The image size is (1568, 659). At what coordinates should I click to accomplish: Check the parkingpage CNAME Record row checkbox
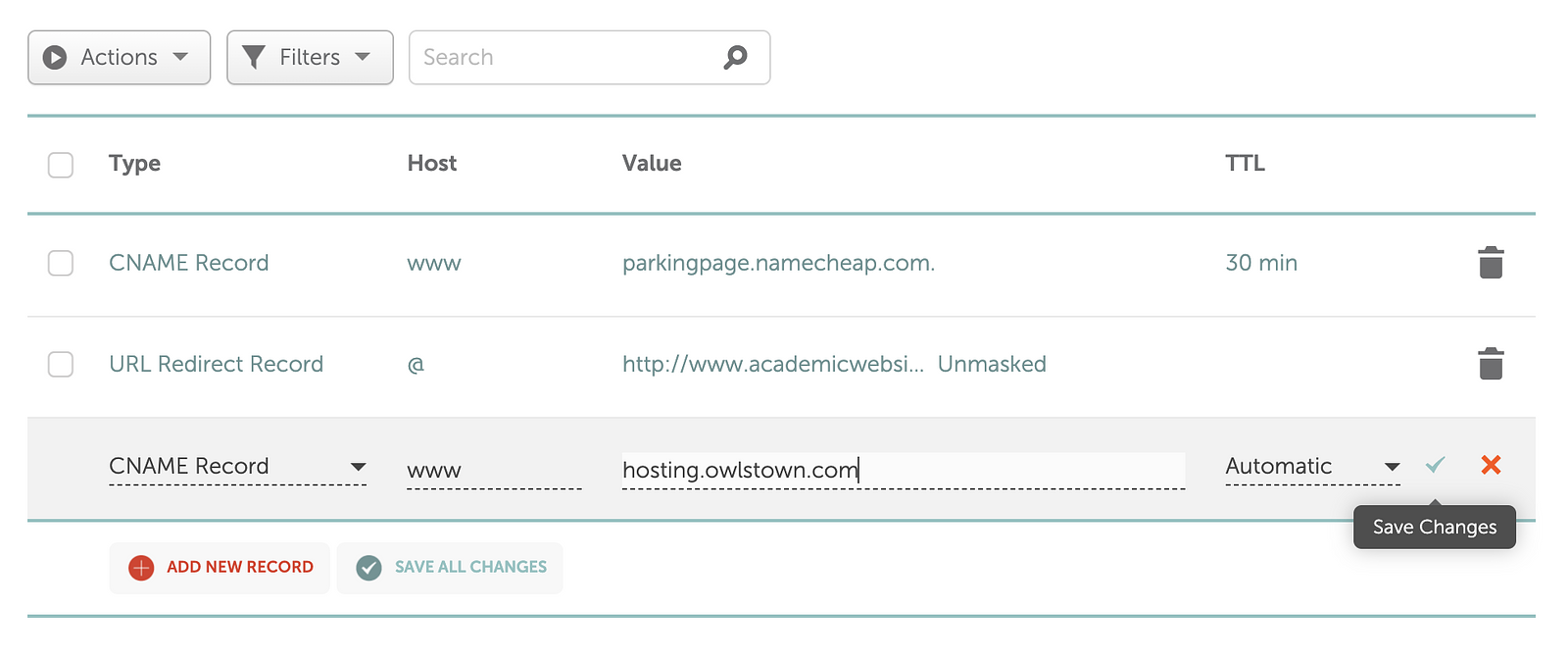click(x=61, y=263)
